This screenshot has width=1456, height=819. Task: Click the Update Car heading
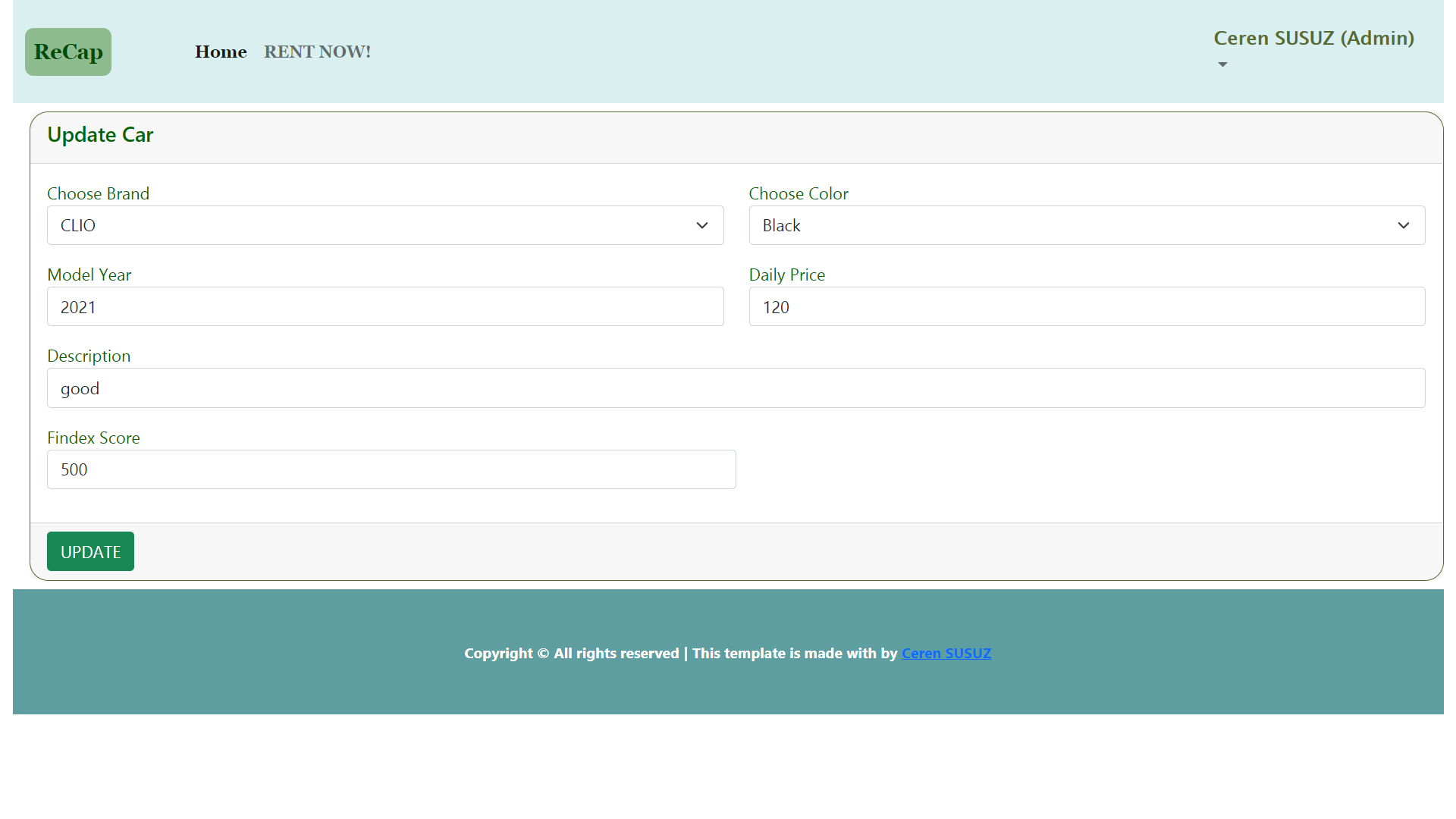tap(100, 135)
